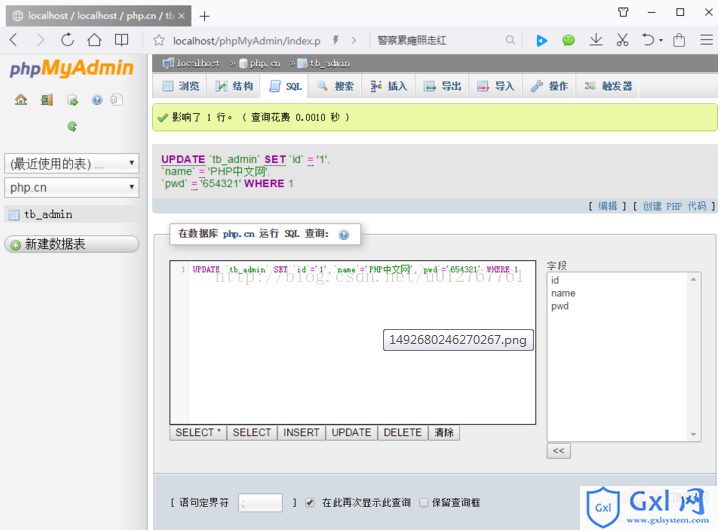Click the 创建 PHP 代码 link
The height and width of the screenshot is (530, 720).
click(x=675, y=206)
